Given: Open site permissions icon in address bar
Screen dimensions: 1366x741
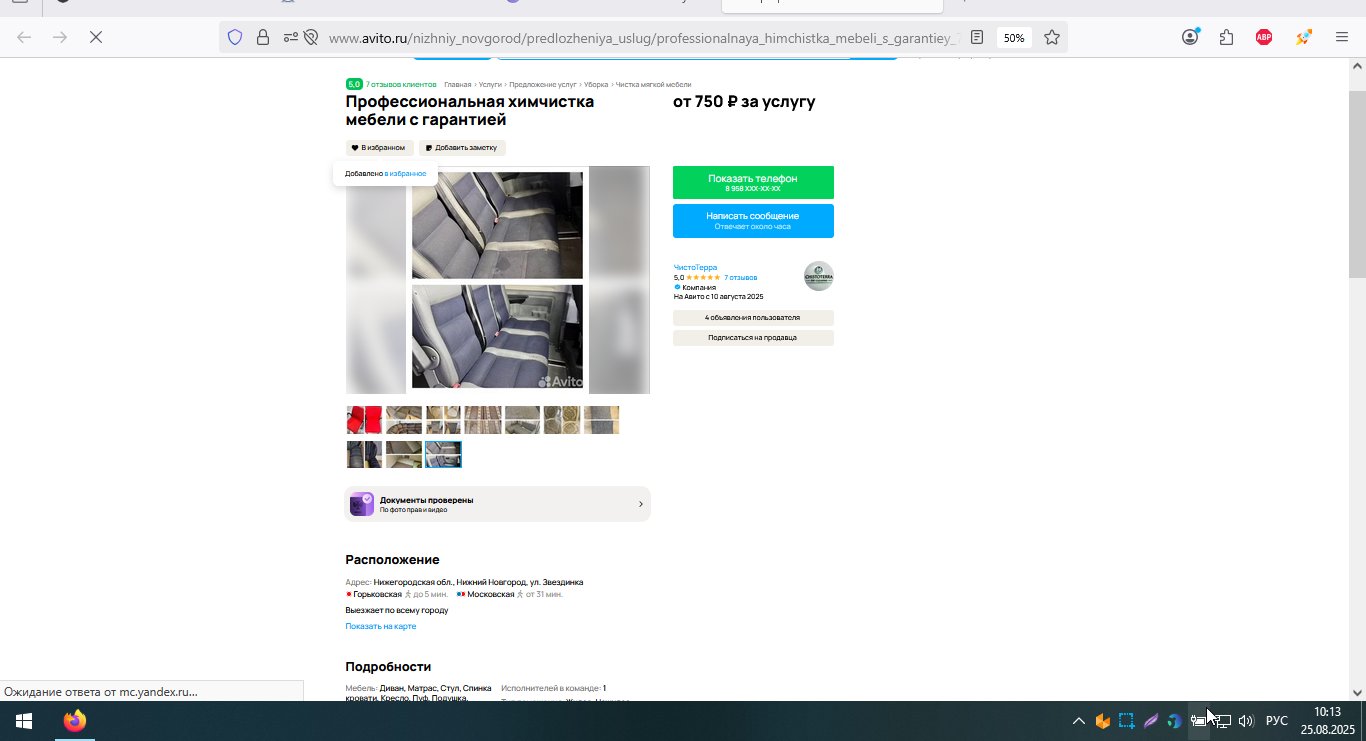Looking at the screenshot, I should click(x=291, y=37).
